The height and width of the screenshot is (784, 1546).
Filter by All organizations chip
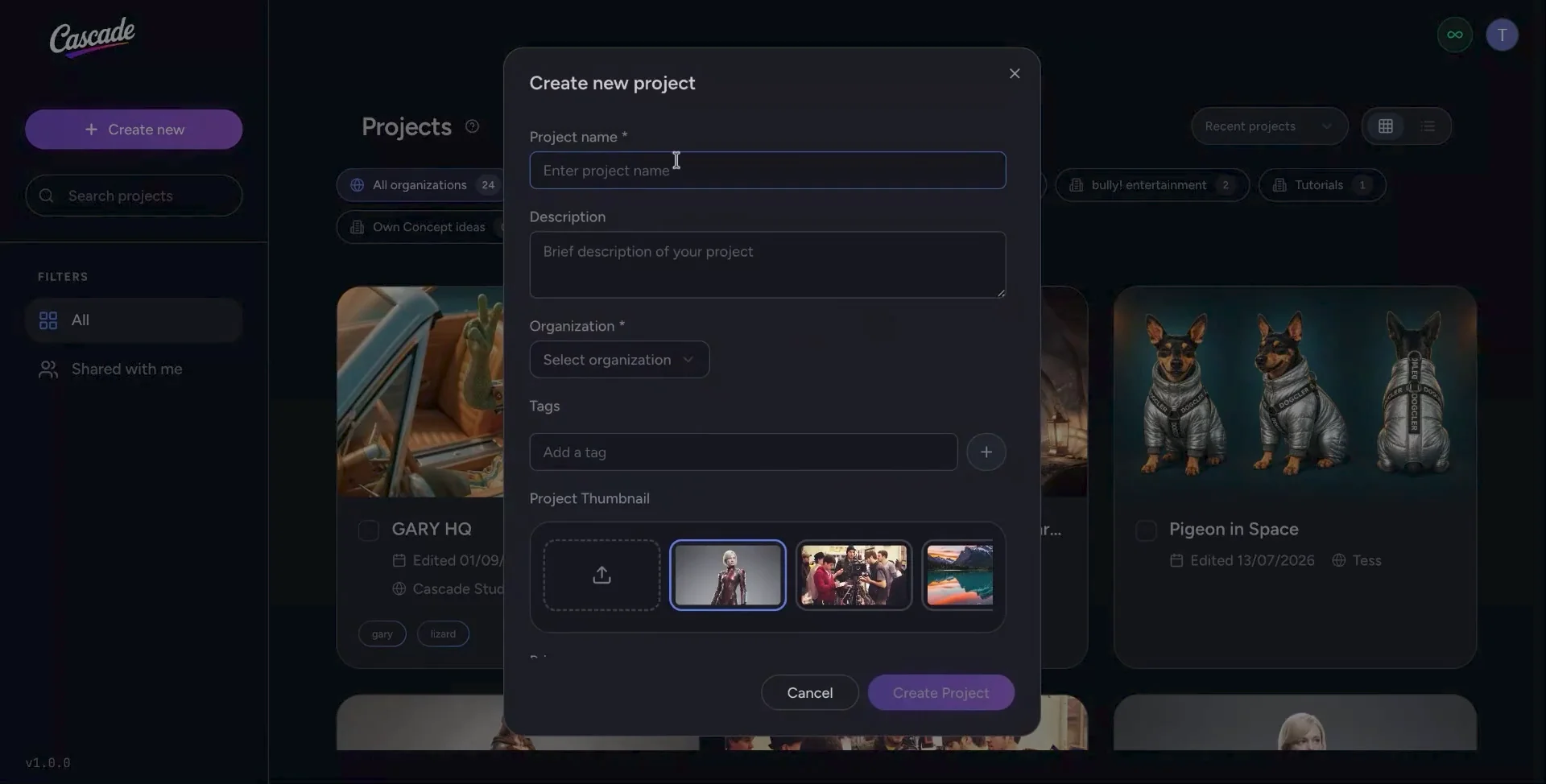tap(420, 185)
